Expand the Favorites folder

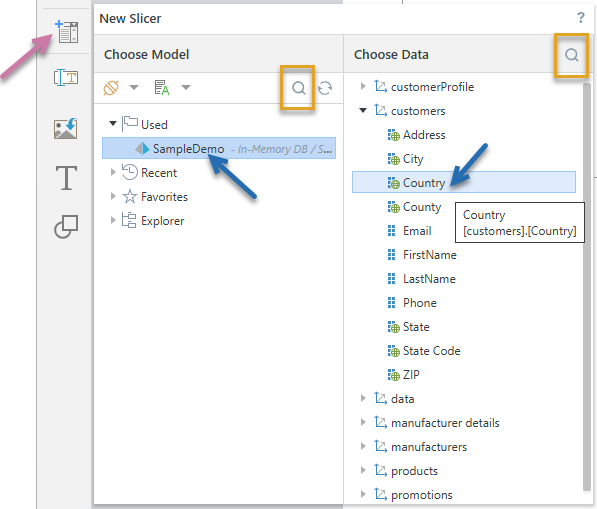coord(113,196)
